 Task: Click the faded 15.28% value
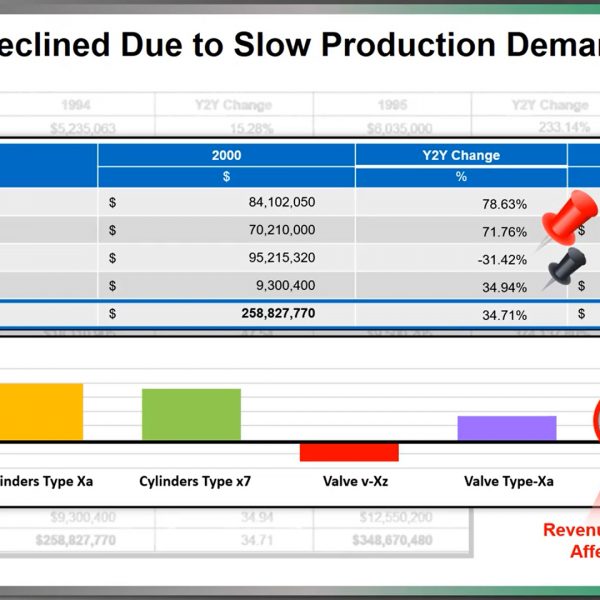251,129
